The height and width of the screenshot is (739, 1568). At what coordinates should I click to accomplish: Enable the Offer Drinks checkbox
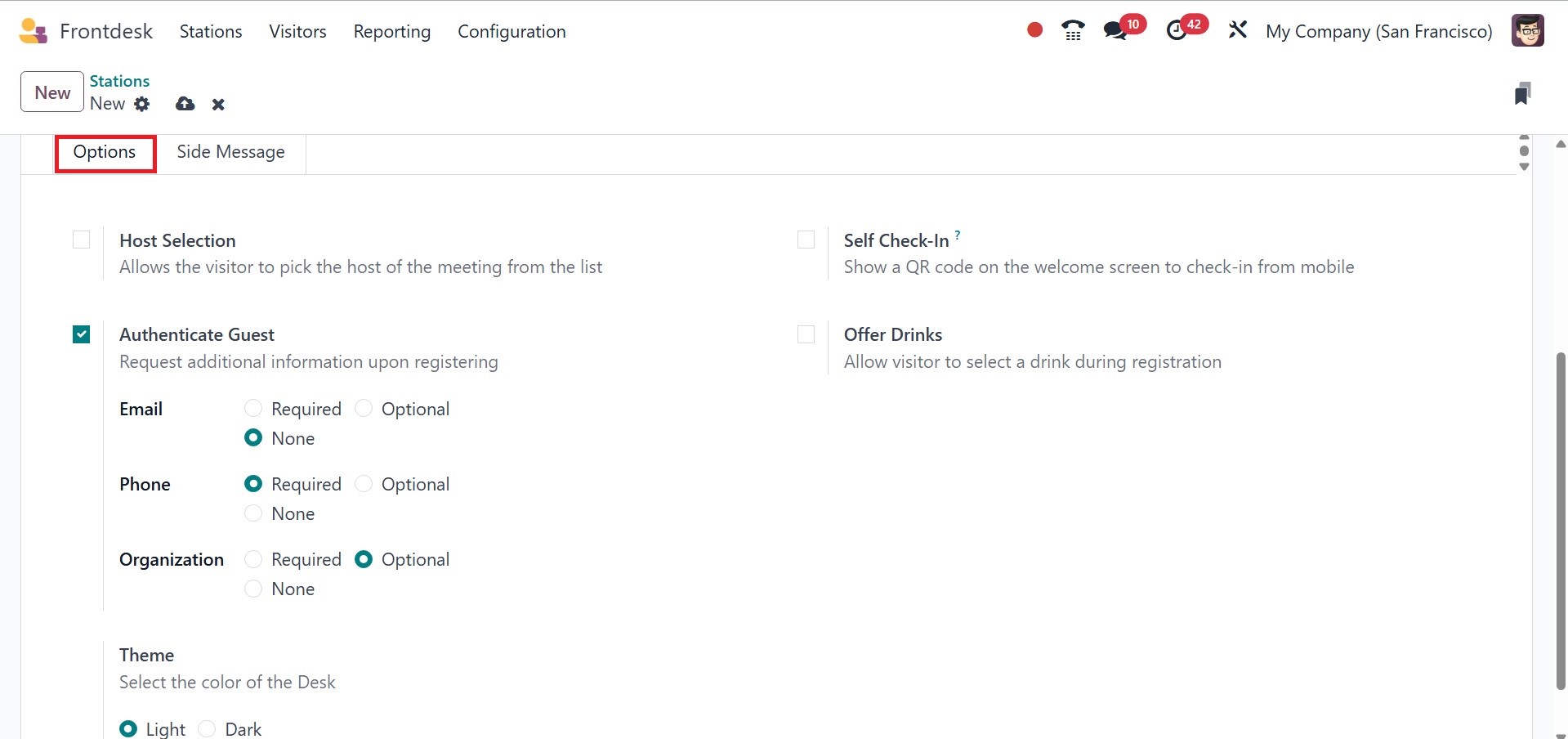coord(806,334)
